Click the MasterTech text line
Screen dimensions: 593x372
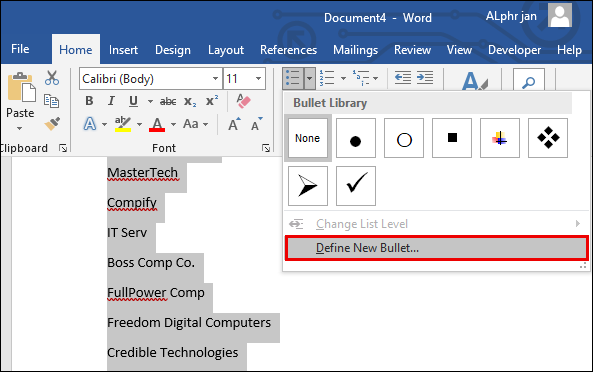[142, 173]
